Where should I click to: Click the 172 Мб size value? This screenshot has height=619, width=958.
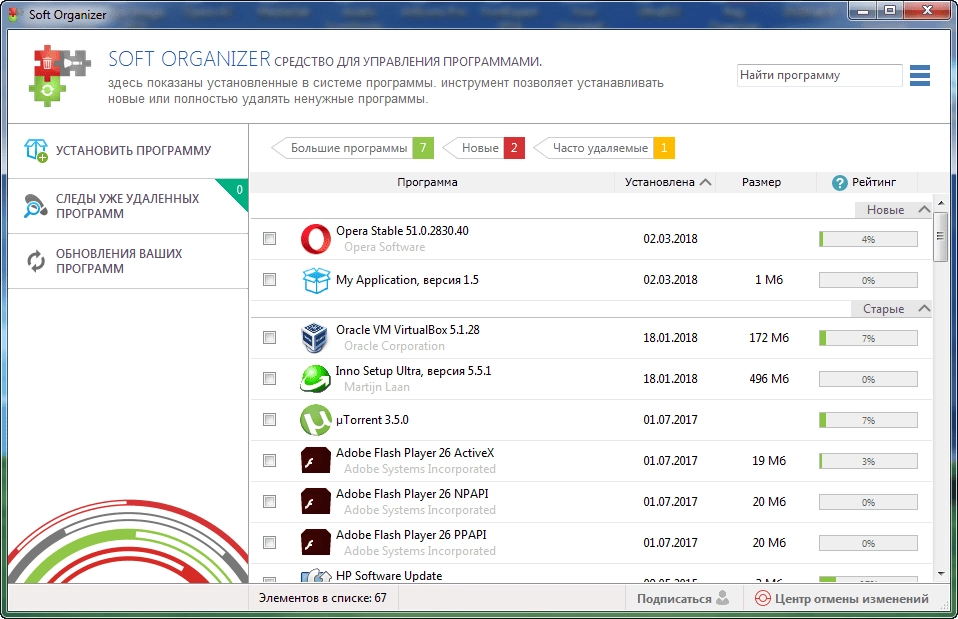click(x=769, y=338)
